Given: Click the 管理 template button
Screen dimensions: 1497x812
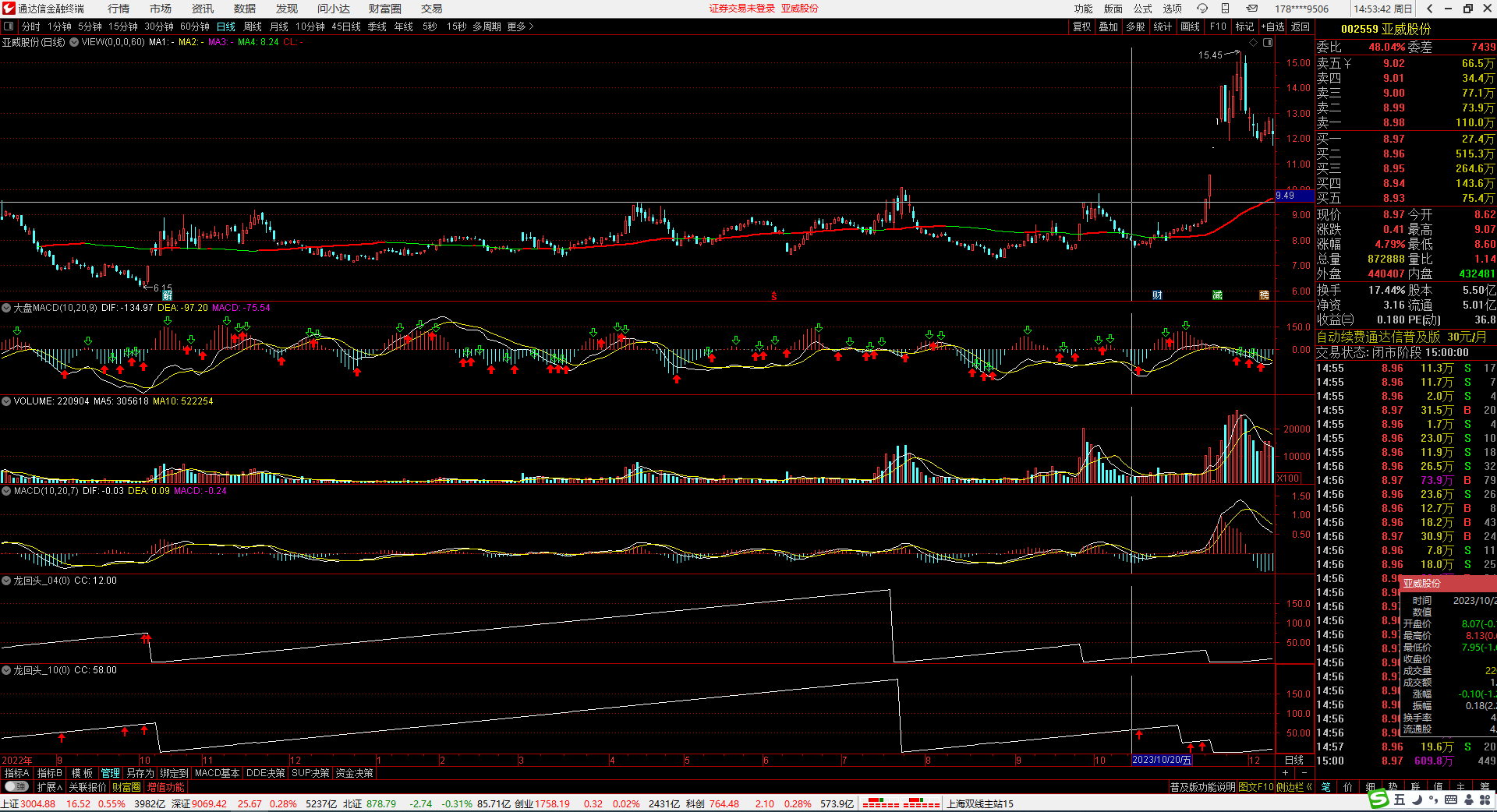Looking at the screenshot, I should [x=111, y=773].
